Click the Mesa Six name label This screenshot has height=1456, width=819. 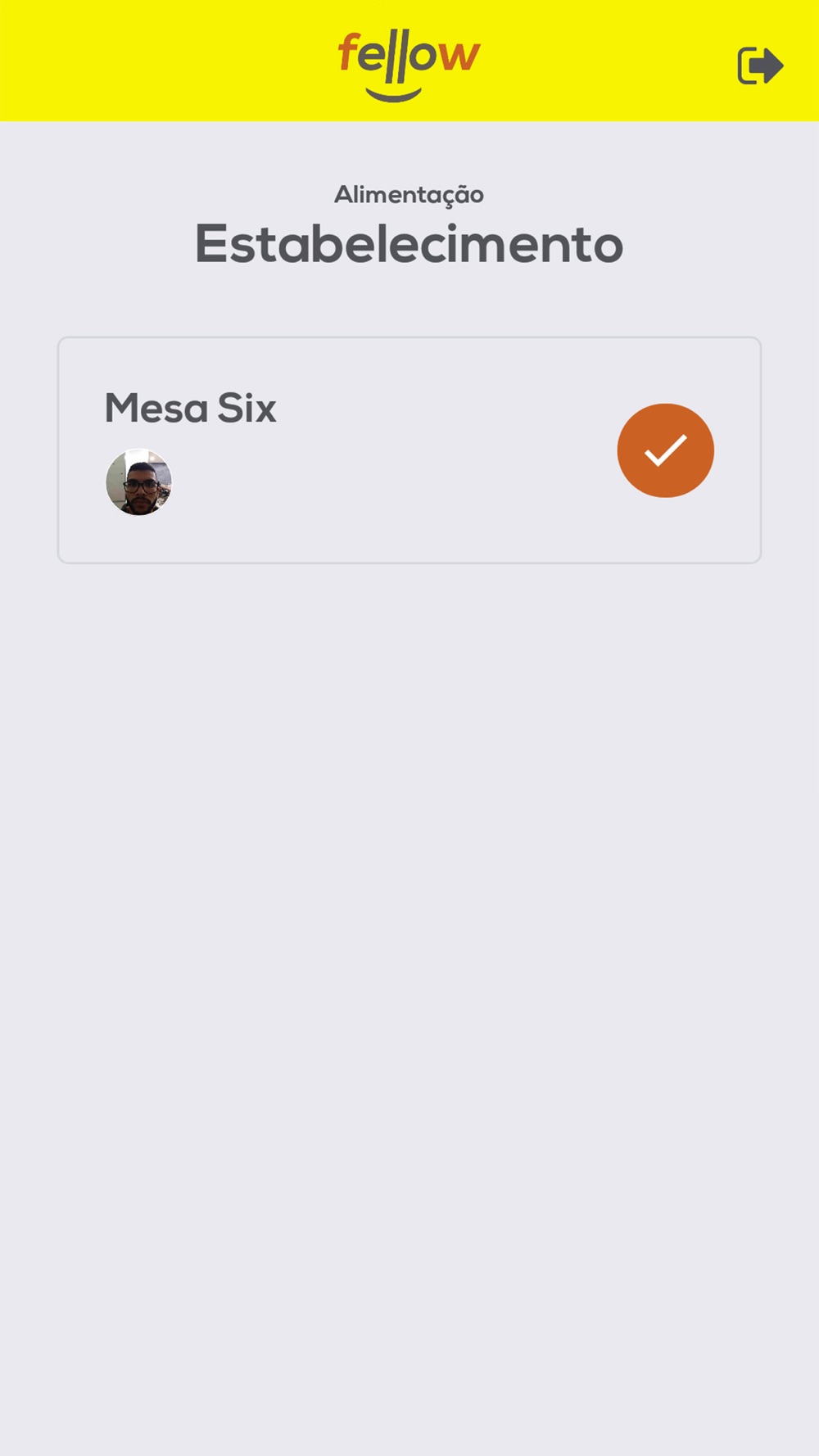tap(190, 408)
